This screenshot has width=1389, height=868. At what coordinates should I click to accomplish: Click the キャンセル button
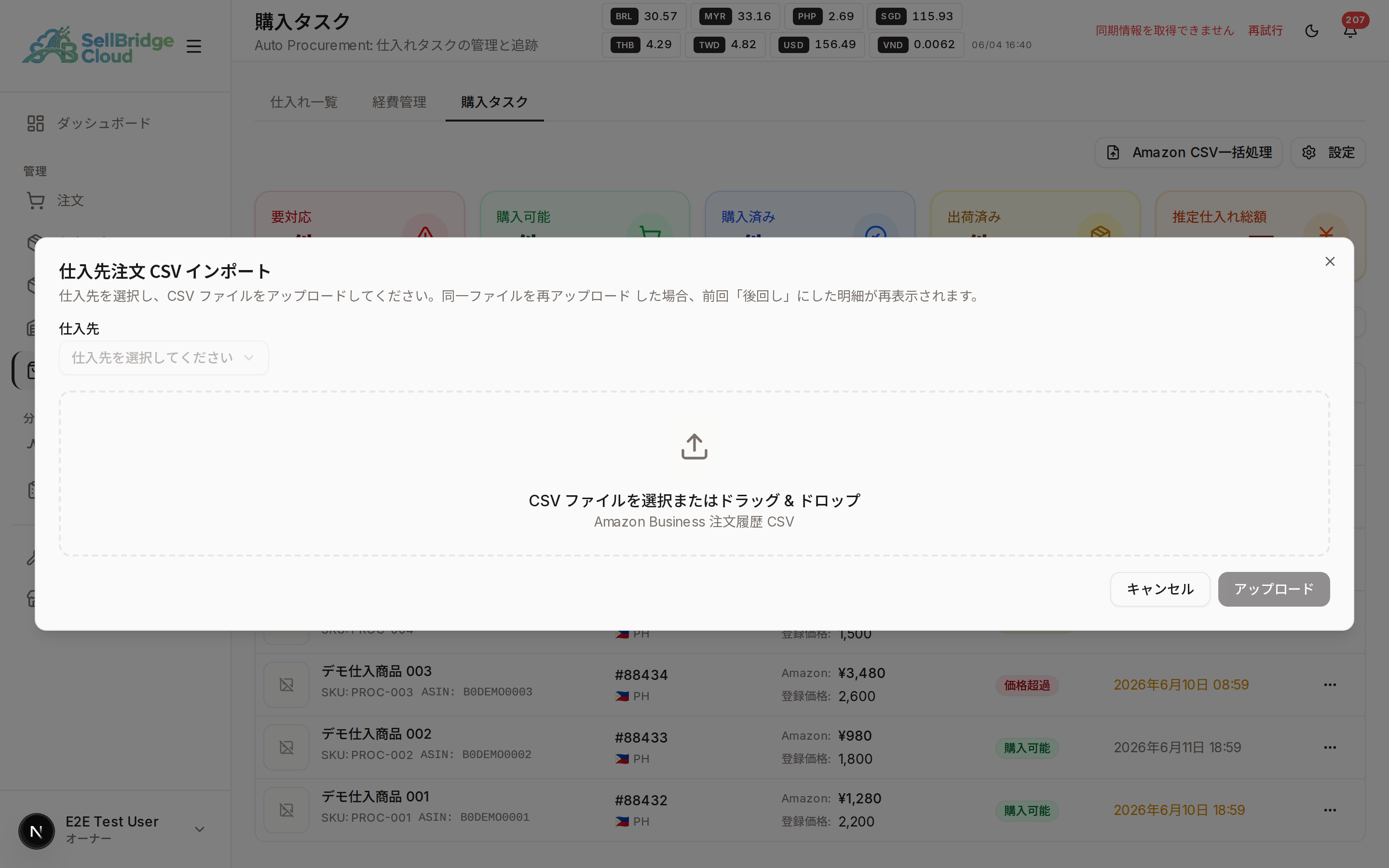pos(1159,589)
